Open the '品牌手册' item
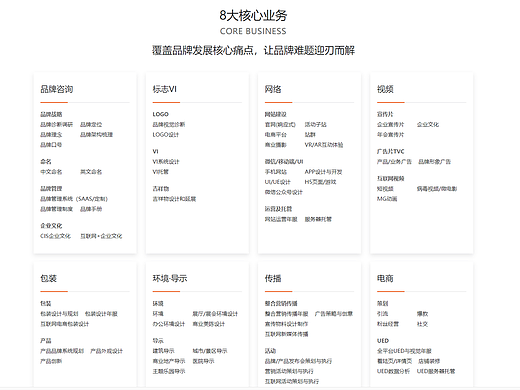The image size is (520, 390). click(91, 209)
